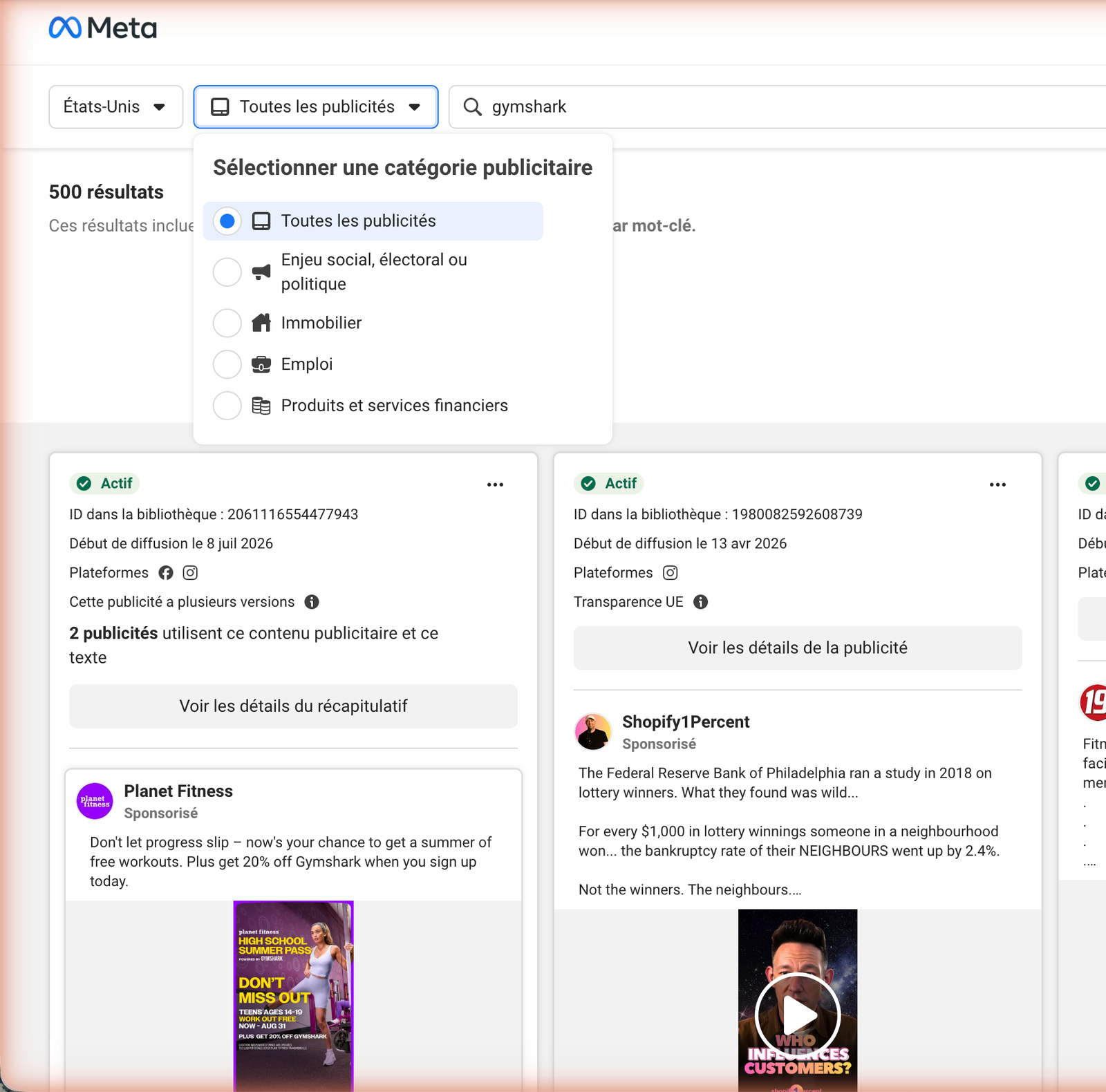Open the three-dot menu on Planet Fitness ad
Screen dimensions: 1106x1092
(x=495, y=484)
